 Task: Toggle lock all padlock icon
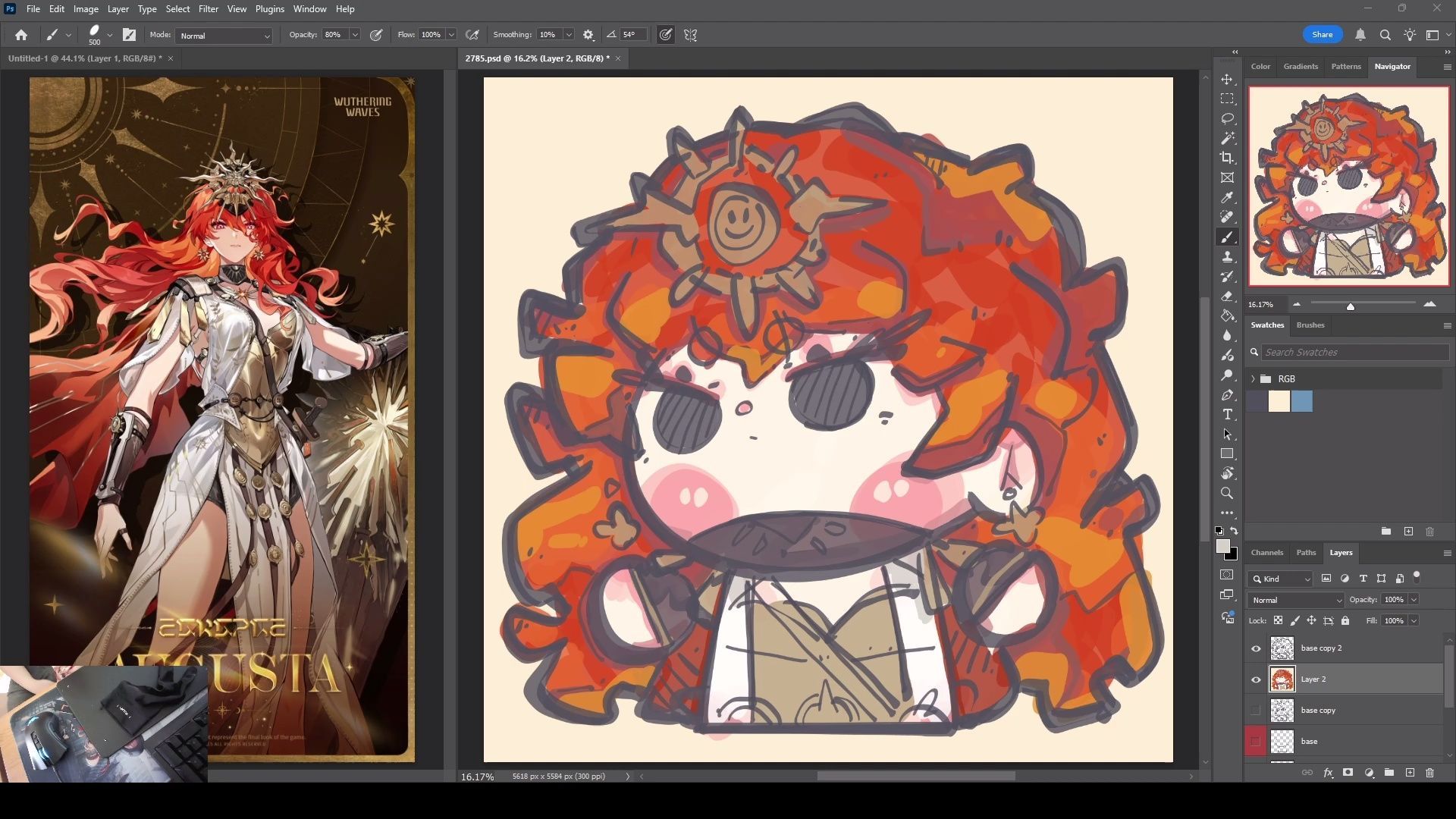pyautogui.click(x=1345, y=620)
